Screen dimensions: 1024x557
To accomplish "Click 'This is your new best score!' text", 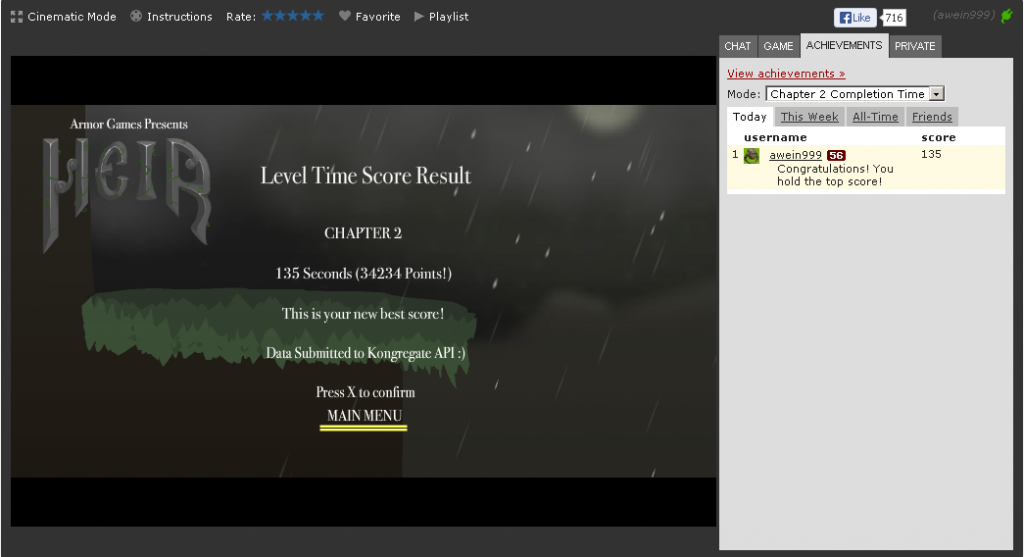I will pyautogui.click(x=363, y=314).
